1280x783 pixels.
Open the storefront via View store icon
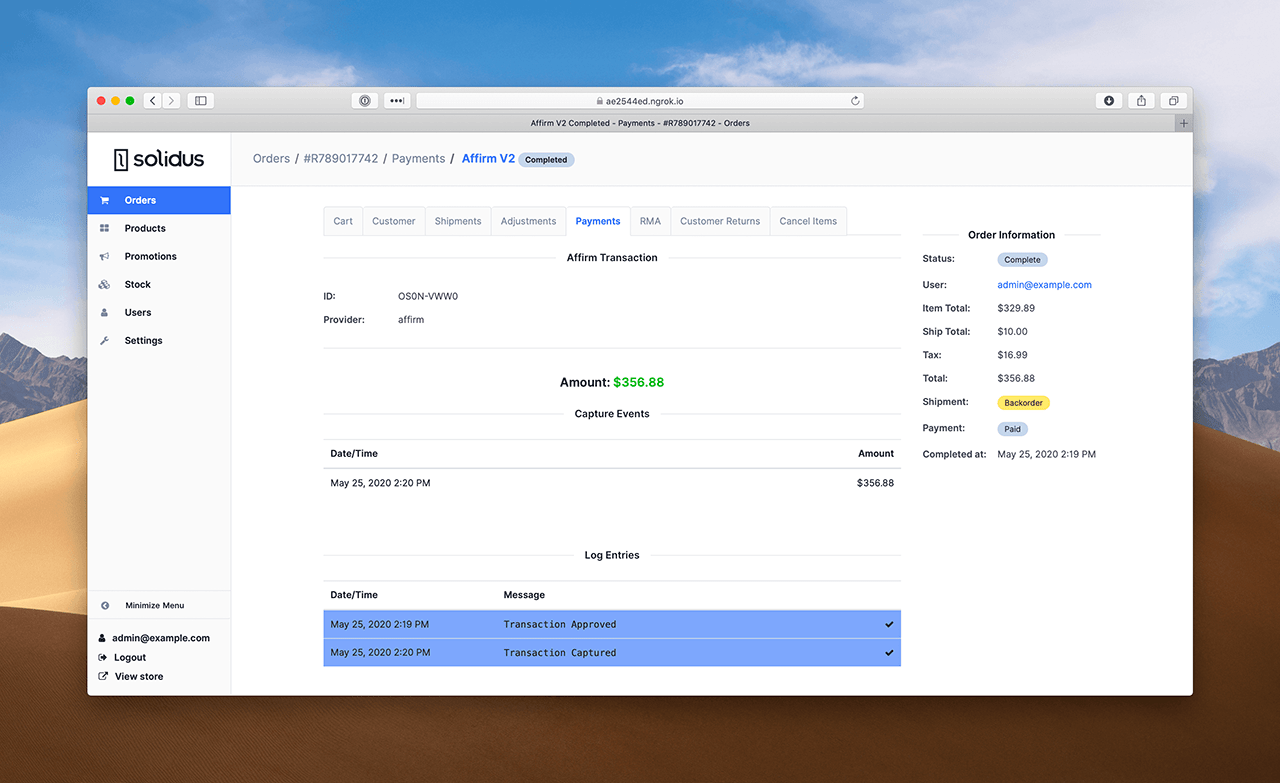[x=103, y=676]
